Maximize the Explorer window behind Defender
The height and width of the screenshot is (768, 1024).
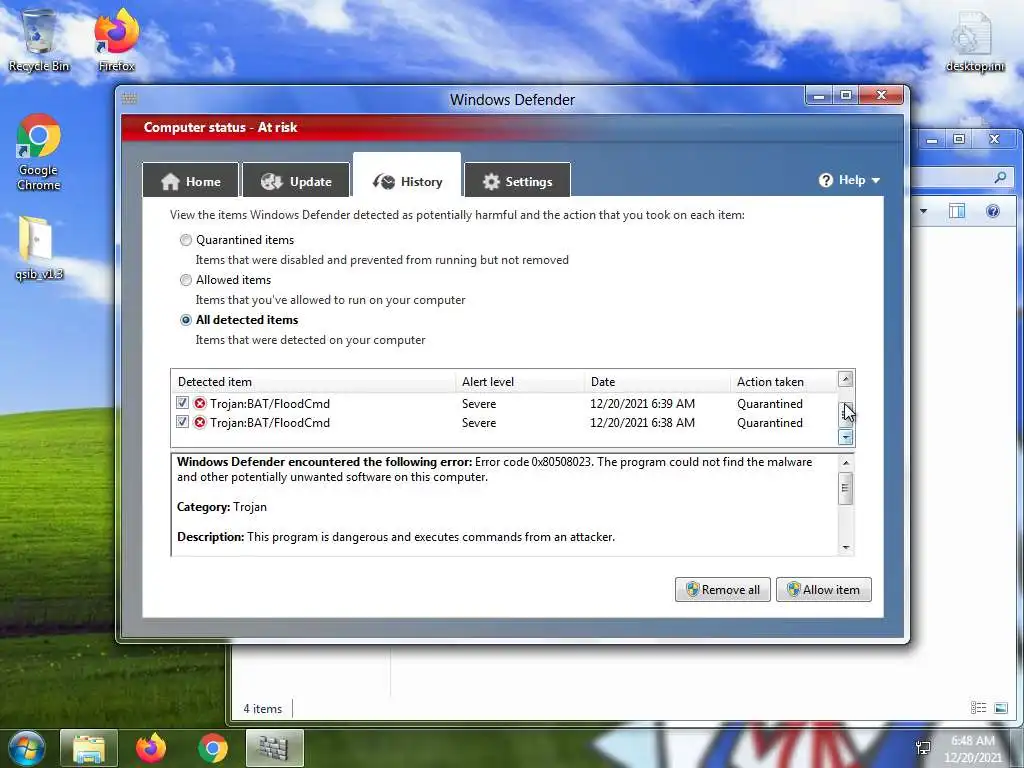(x=959, y=139)
